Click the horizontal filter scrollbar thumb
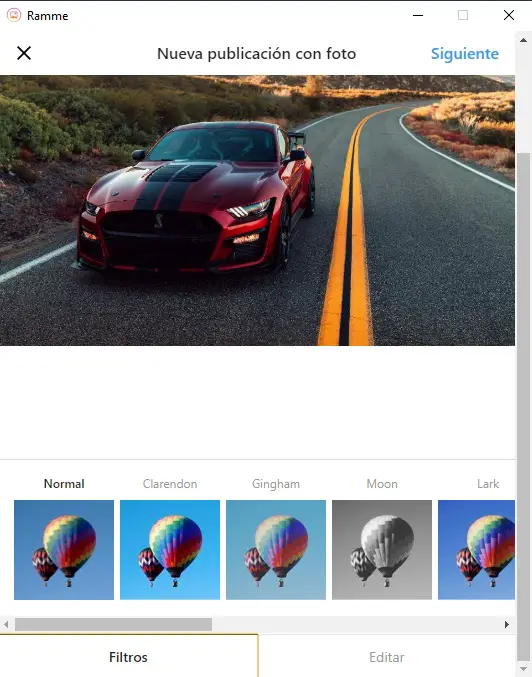Image resolution: width=532 pixels, height=677 pixels. tap(113, 624)
